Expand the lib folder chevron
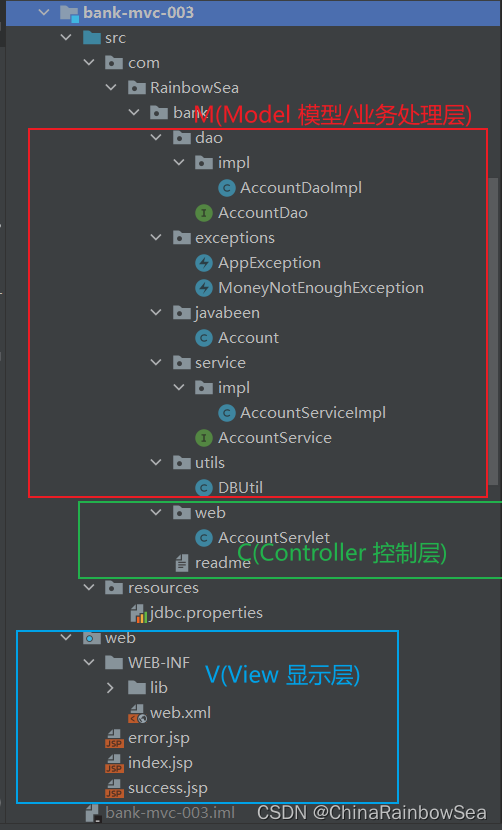 tap(110, 688)
